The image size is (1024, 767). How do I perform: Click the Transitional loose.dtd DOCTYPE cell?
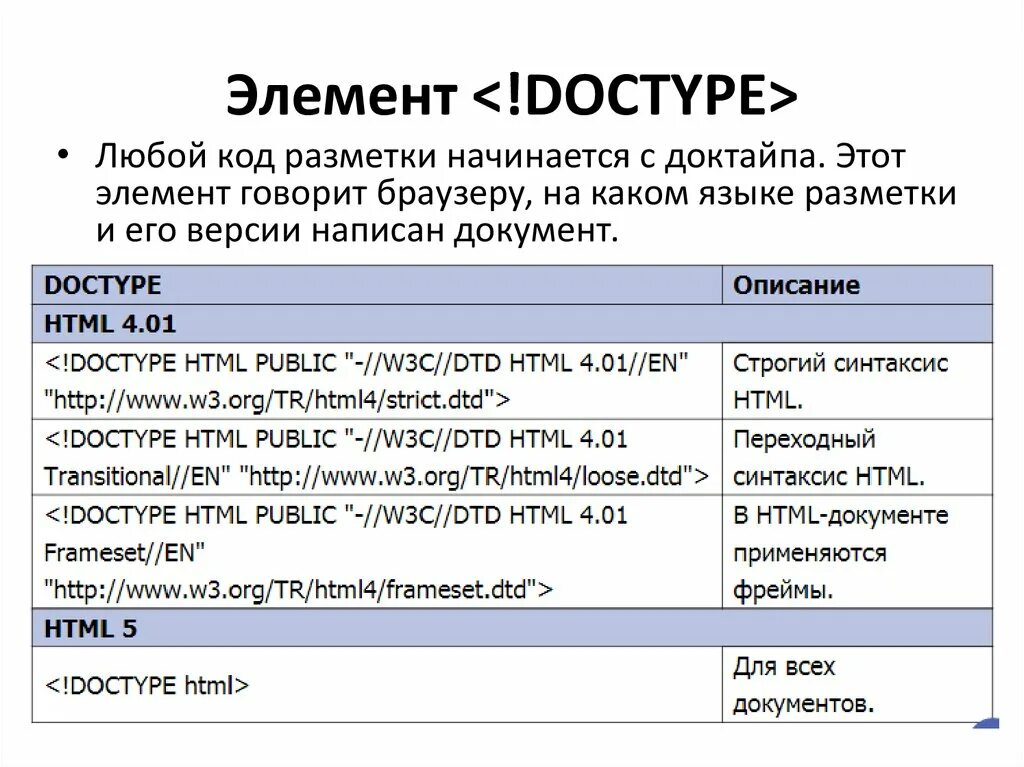[377, 457]
